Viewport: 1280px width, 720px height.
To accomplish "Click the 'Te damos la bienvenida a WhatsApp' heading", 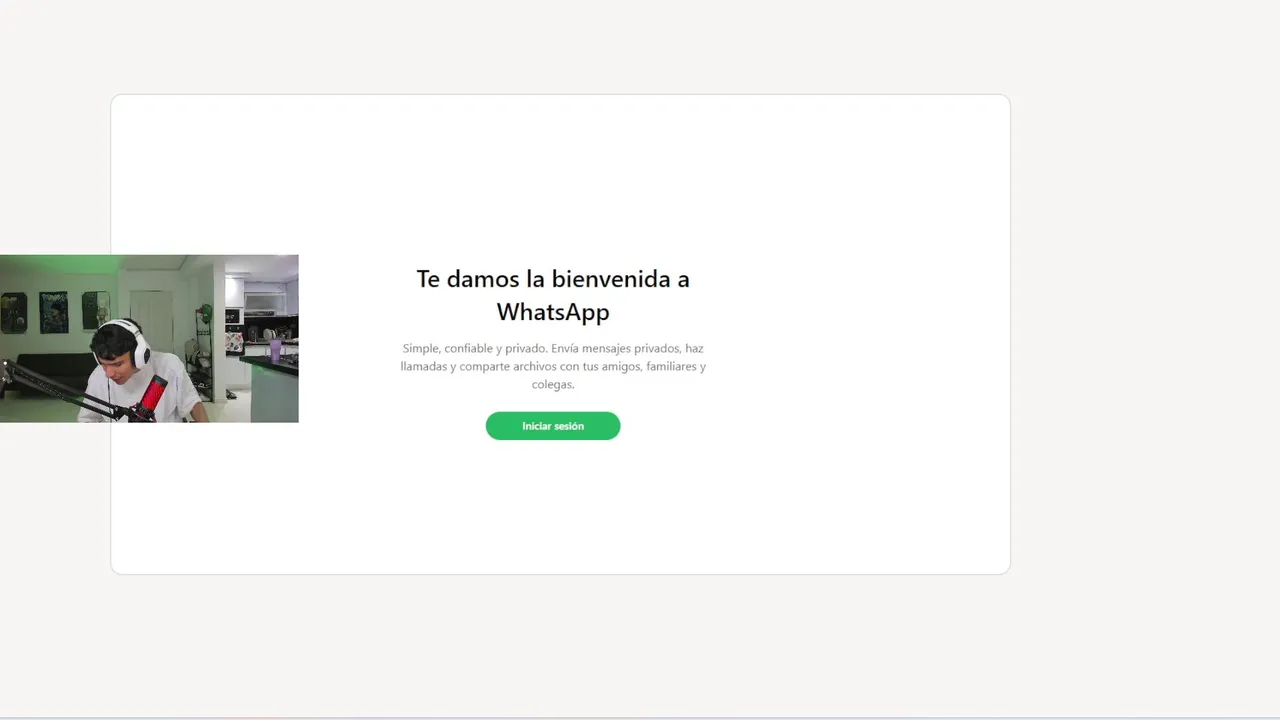I will point(553,294).
